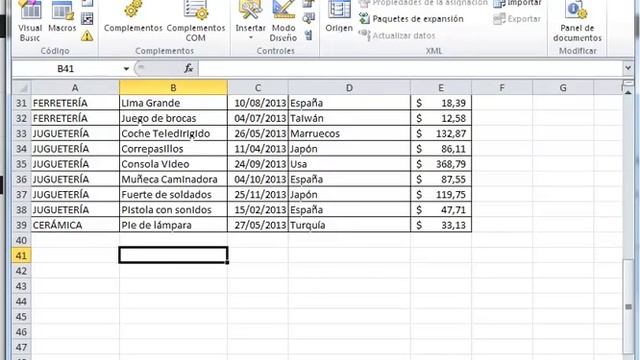Click price cell 368,79
The width and height of the screenshot is (640, 360).
pyautogui.click(x=441, y=164)
